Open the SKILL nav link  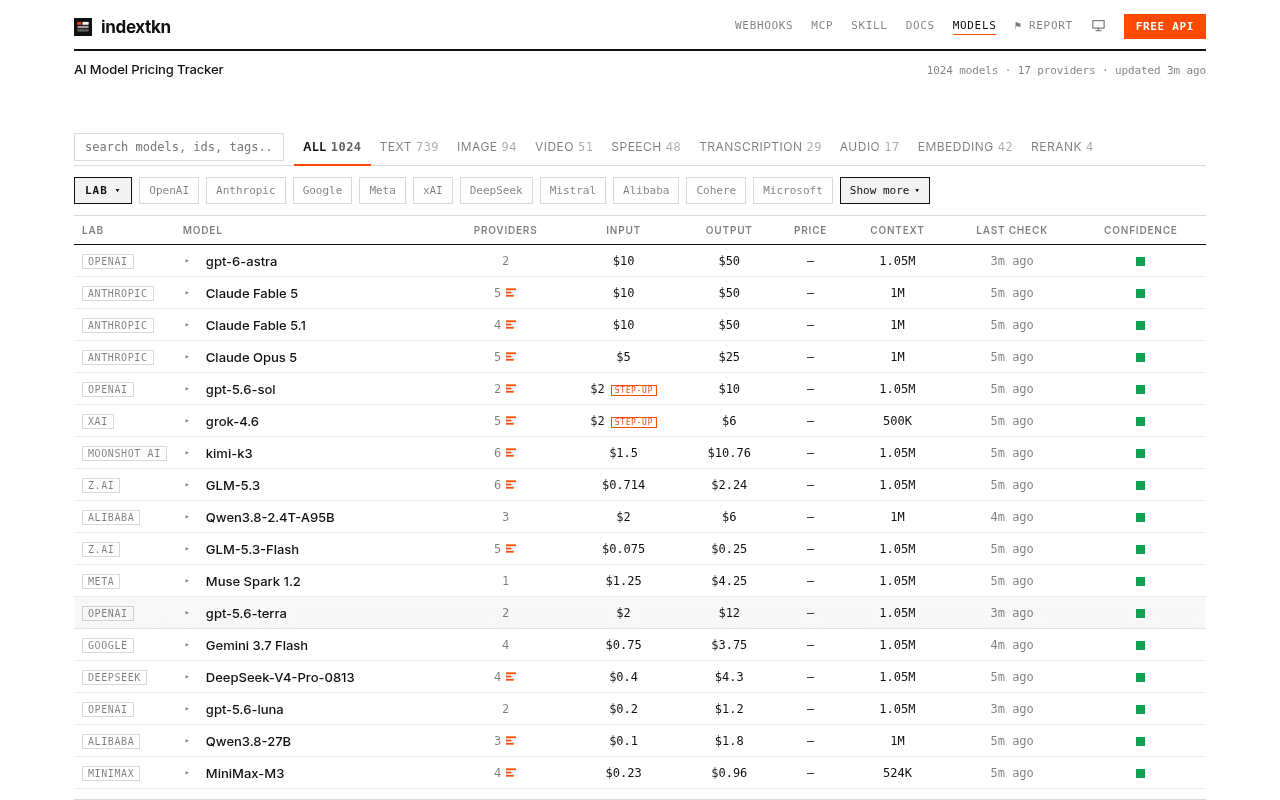coord(869,26)
